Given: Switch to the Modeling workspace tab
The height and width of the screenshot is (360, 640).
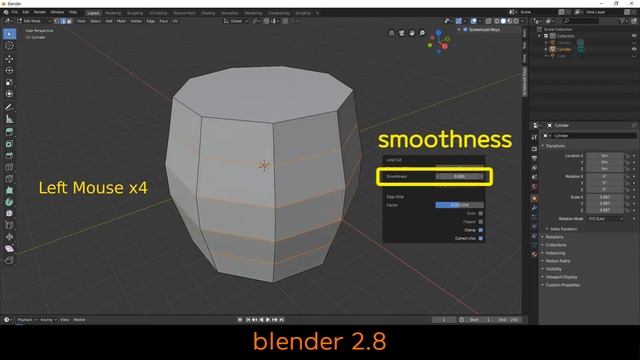Looking at the screenshot, I should 113,13.
